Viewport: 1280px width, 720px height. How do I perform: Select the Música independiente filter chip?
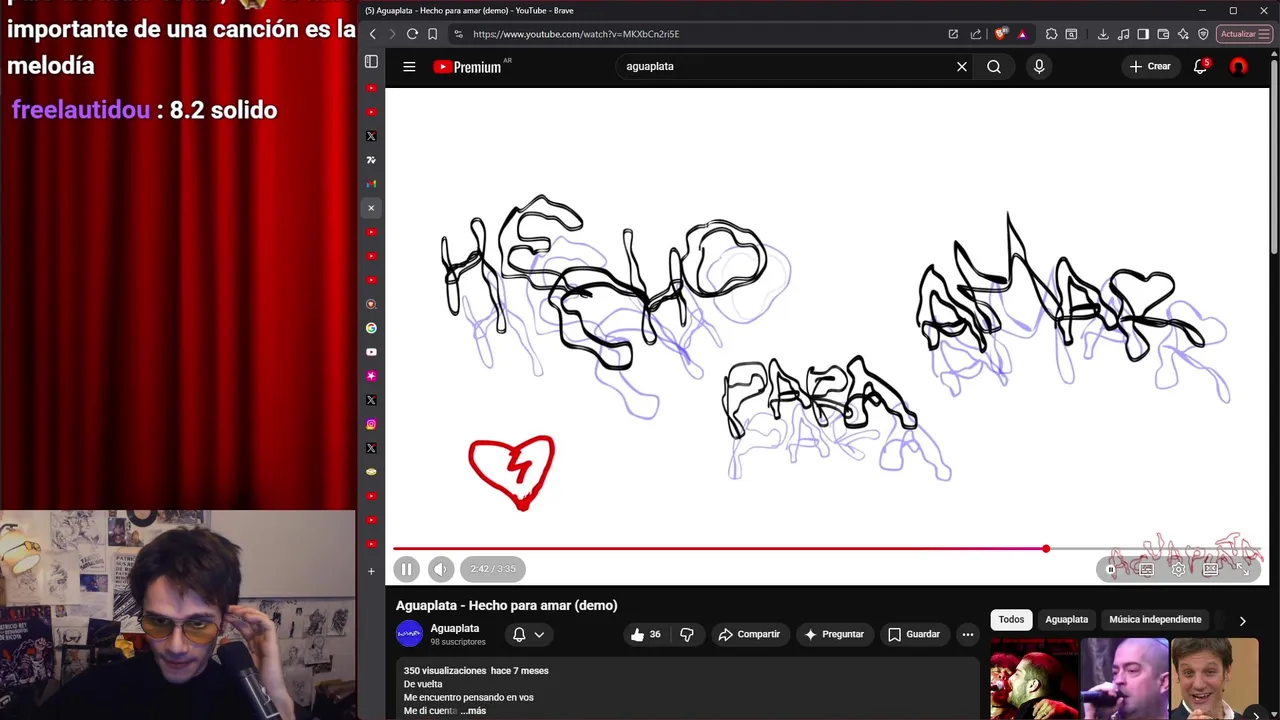(x=1155, y=620)
